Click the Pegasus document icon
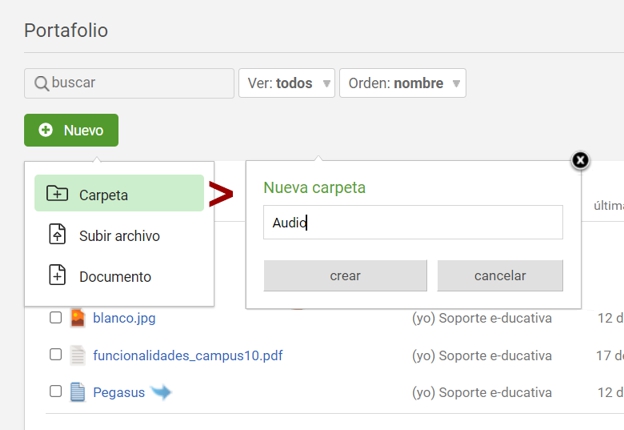624x430 pixels. (x=78, y=392)
